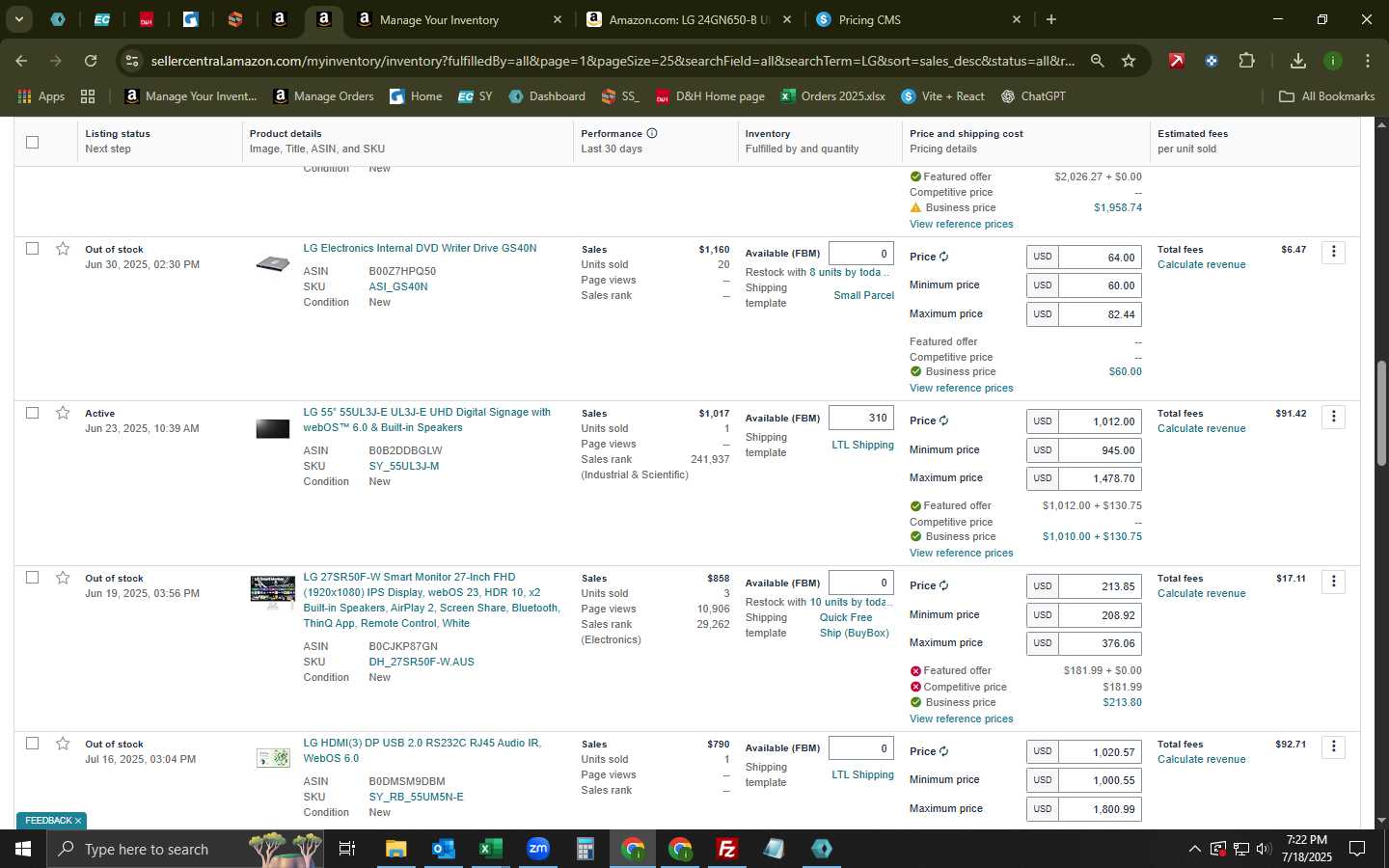
Task: Open SKU DH_27SR50F-W.AUS link
Action: [422, 663]
